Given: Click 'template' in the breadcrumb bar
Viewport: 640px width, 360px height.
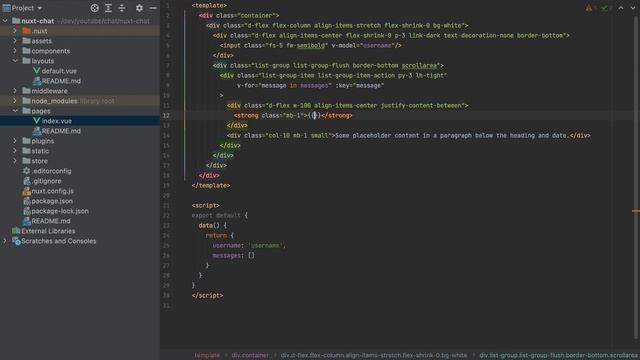Looking at the screenshot, I should click(x=207, y=355).
